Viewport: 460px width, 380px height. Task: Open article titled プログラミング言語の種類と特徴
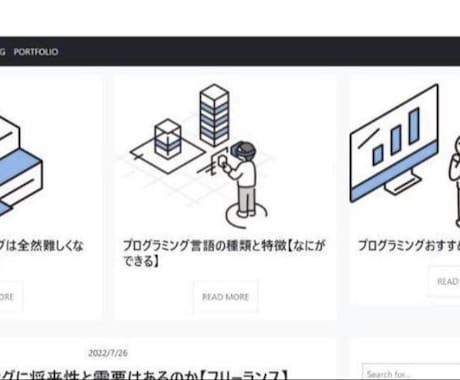click(x=224, y=253)
